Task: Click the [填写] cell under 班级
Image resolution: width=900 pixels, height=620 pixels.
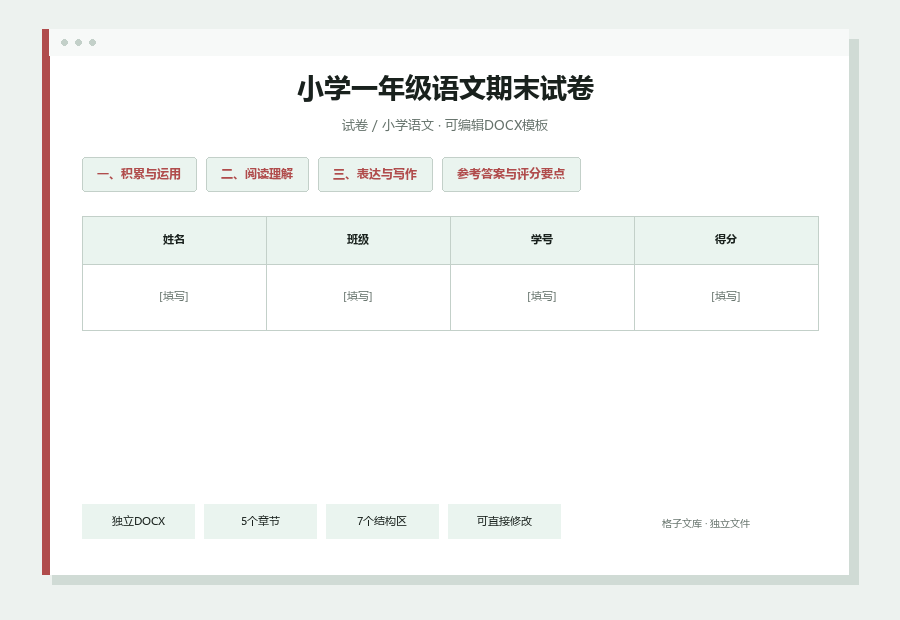Action: (358, 297)
